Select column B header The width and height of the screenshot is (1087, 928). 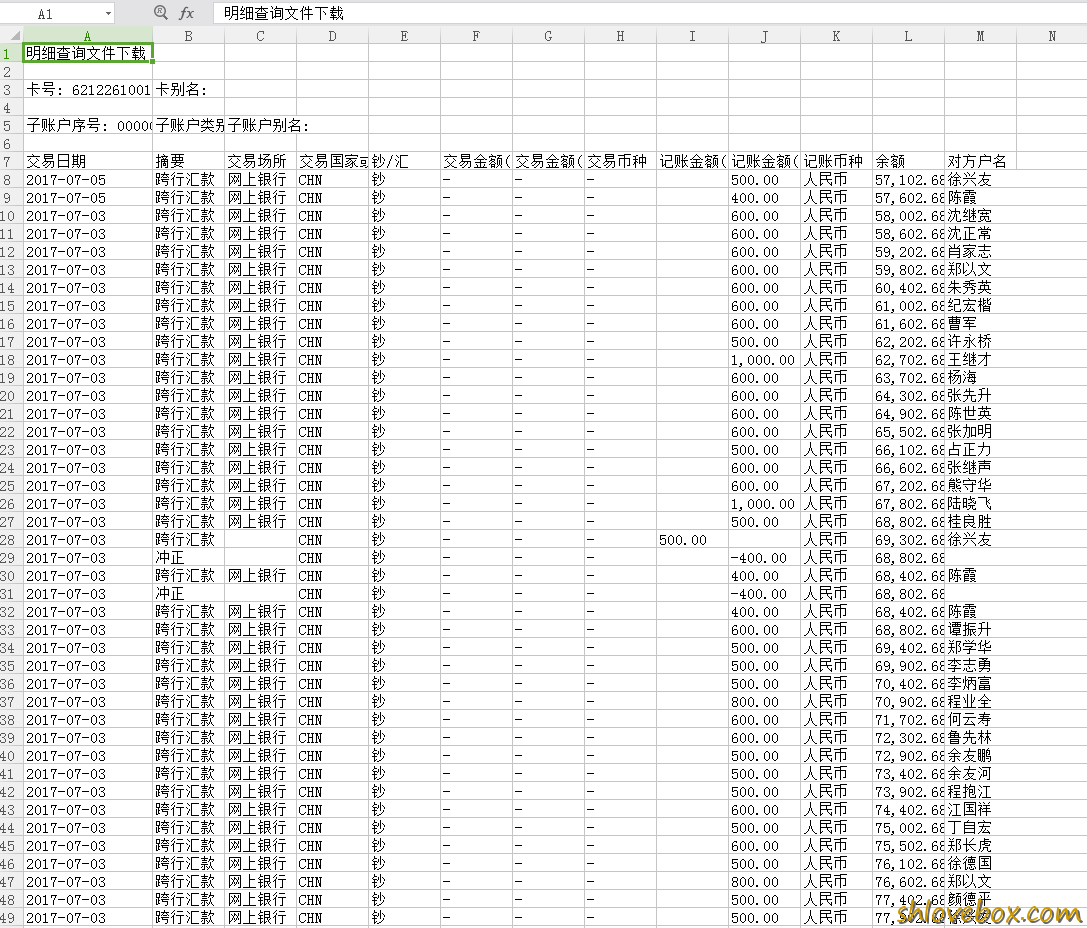coord(189,36)
